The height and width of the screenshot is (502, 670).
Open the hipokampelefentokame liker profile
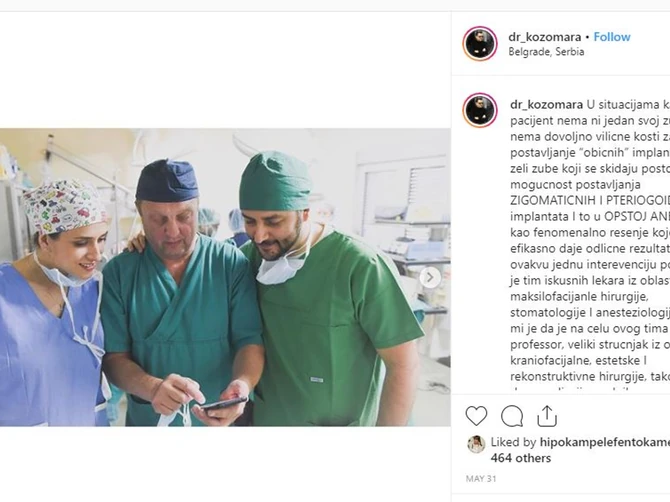click(x=605, y=442)
